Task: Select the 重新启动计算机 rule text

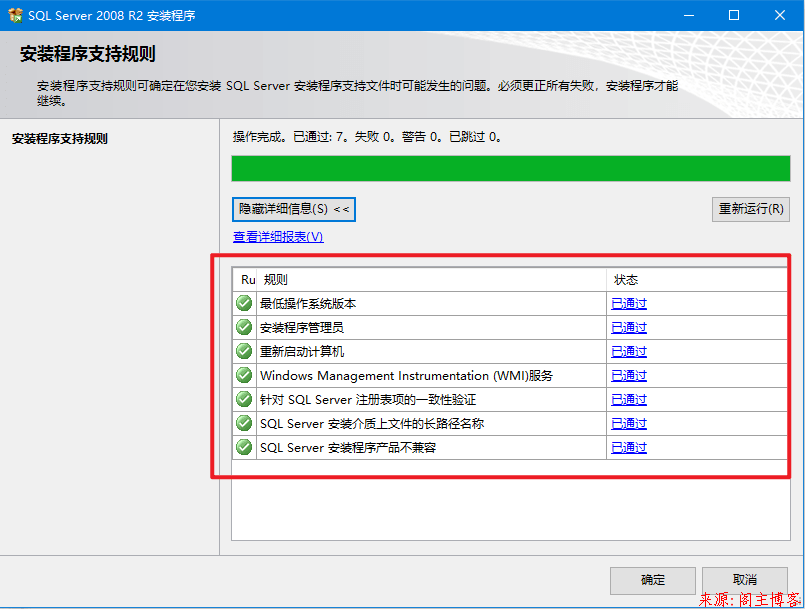Action: [x=301, y=352]
